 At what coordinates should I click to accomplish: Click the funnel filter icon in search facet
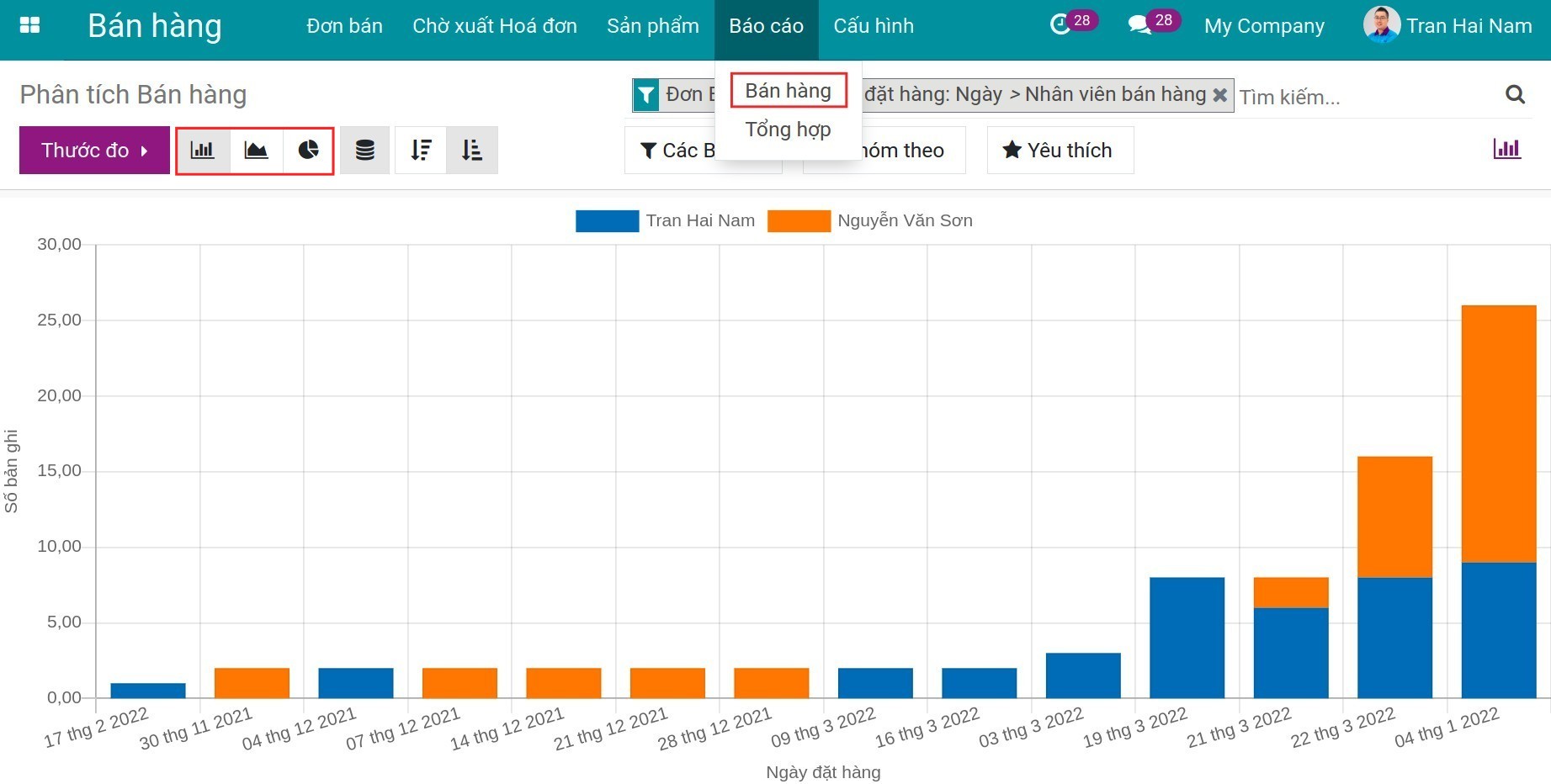[645, 95]
